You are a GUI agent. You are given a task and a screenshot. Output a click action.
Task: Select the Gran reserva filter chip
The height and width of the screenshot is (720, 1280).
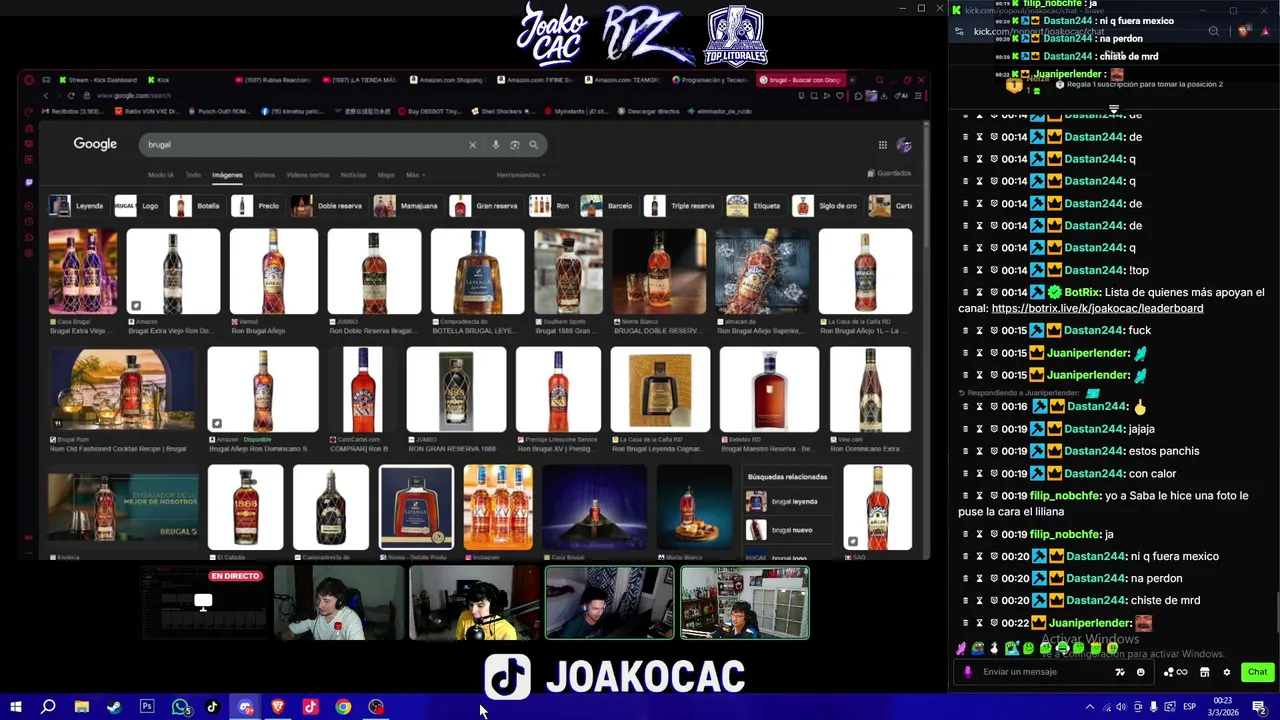(x=485, y=206)
